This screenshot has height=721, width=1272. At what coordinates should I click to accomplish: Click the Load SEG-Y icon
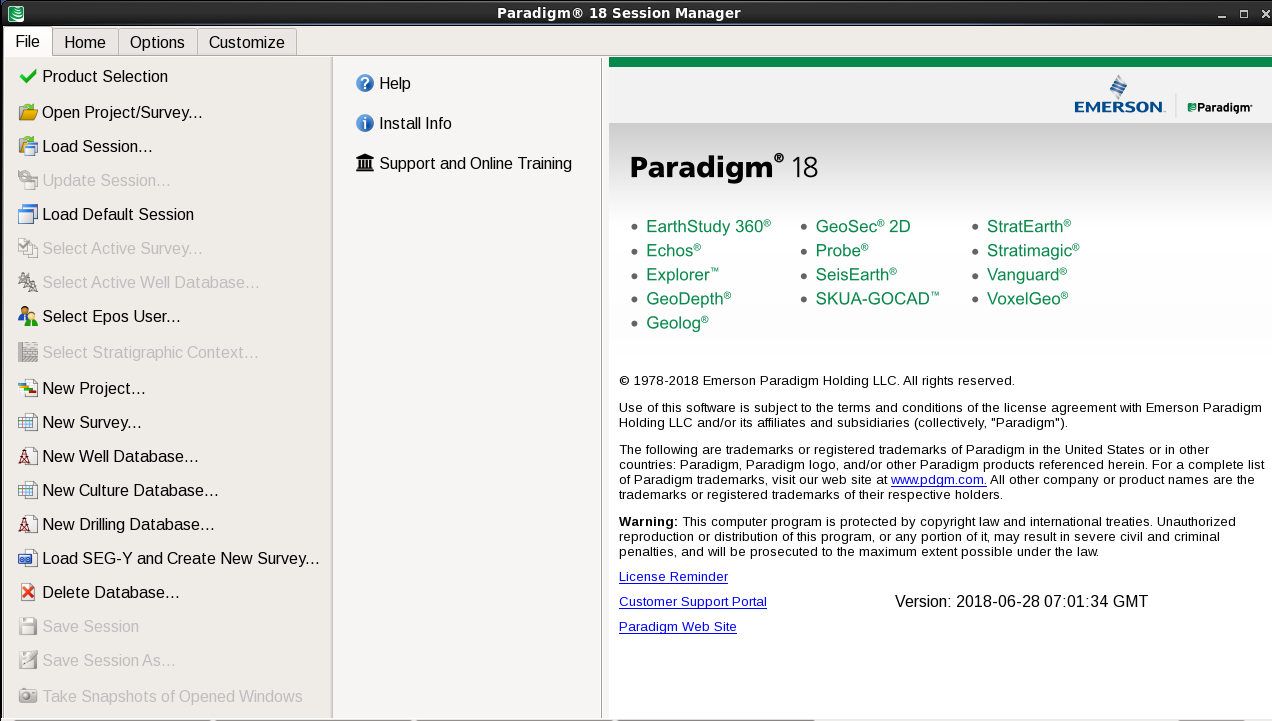coord(28,558)
